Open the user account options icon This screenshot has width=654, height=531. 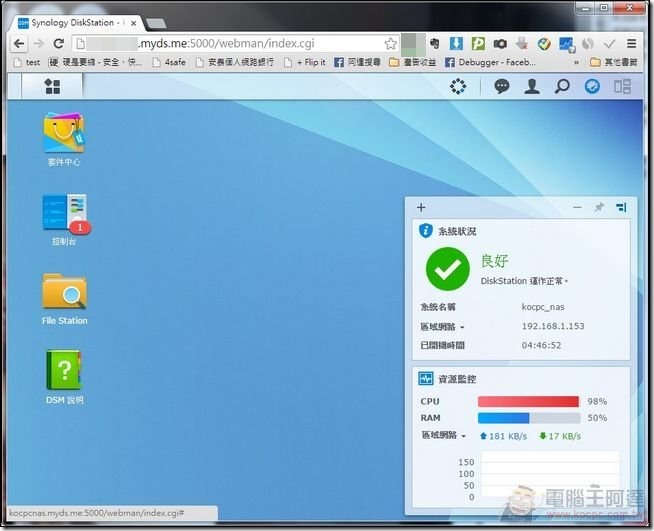532,87
